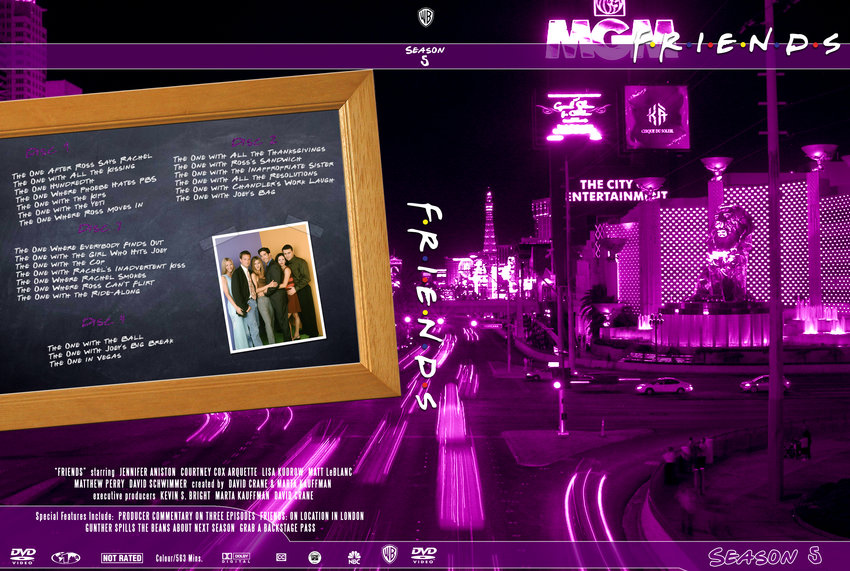850x571 pixels.
Task: Click 'The One With Chandler's Work Laugh'
Action: (255, 187)
